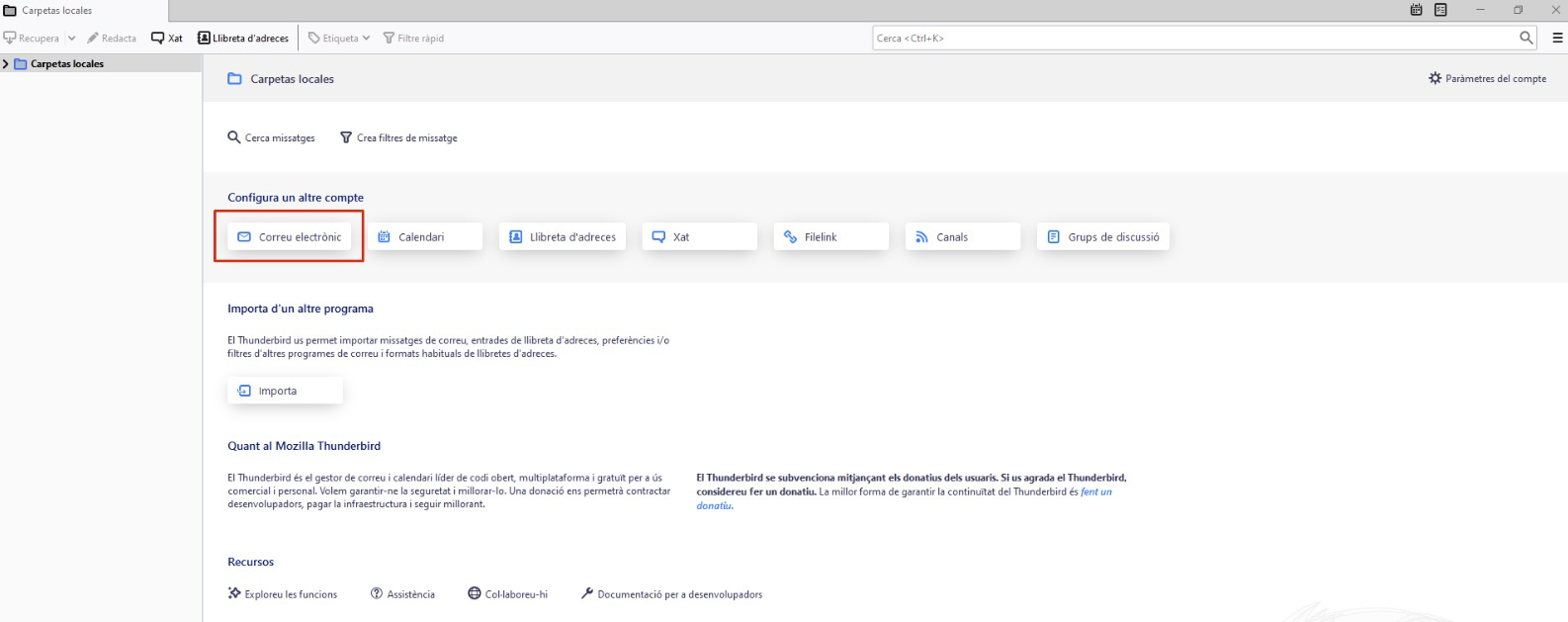Click the Cerca missatges link
Screen dimensions: 1568x622
point(271,137)
